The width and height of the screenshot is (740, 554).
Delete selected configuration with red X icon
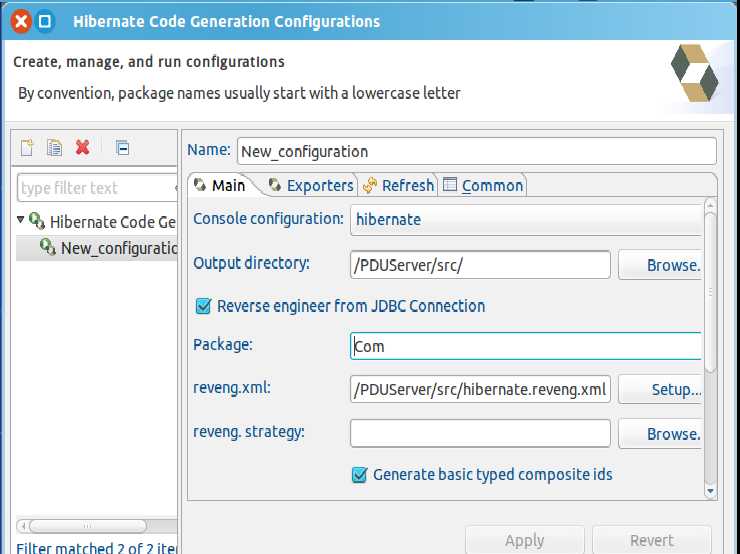[x=83, y=148]
